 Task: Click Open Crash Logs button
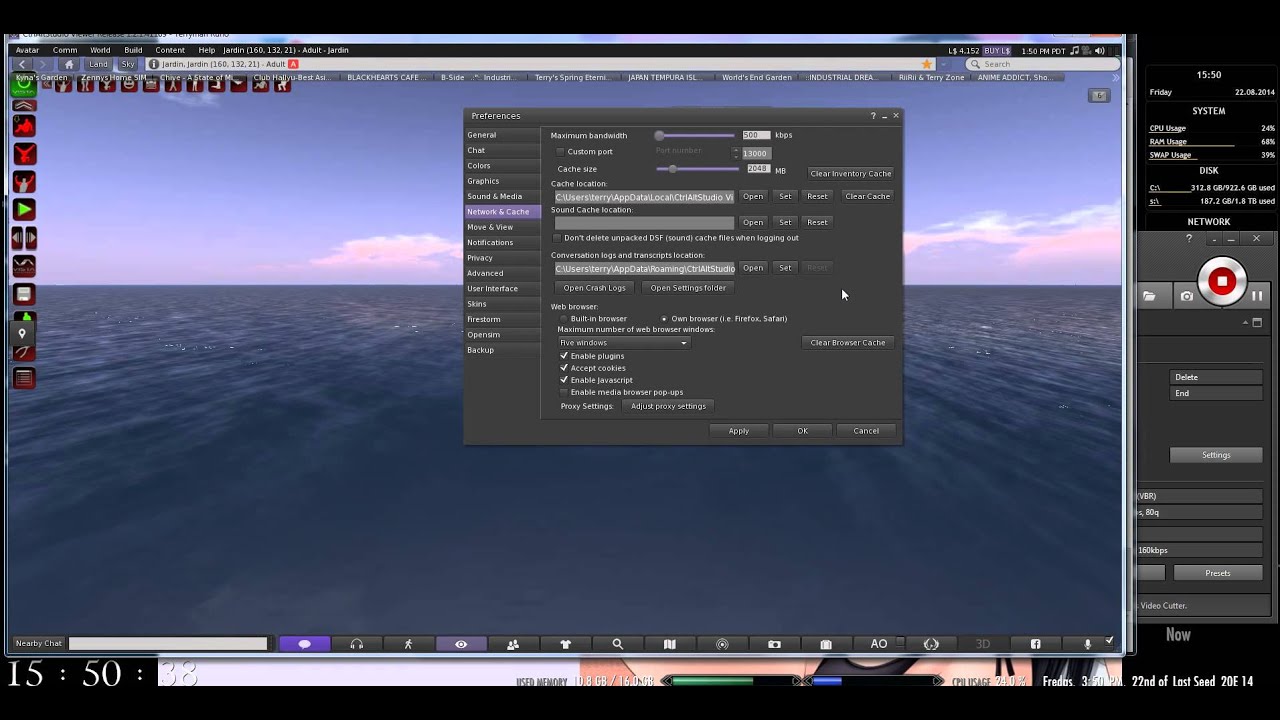tap(595, 288)
